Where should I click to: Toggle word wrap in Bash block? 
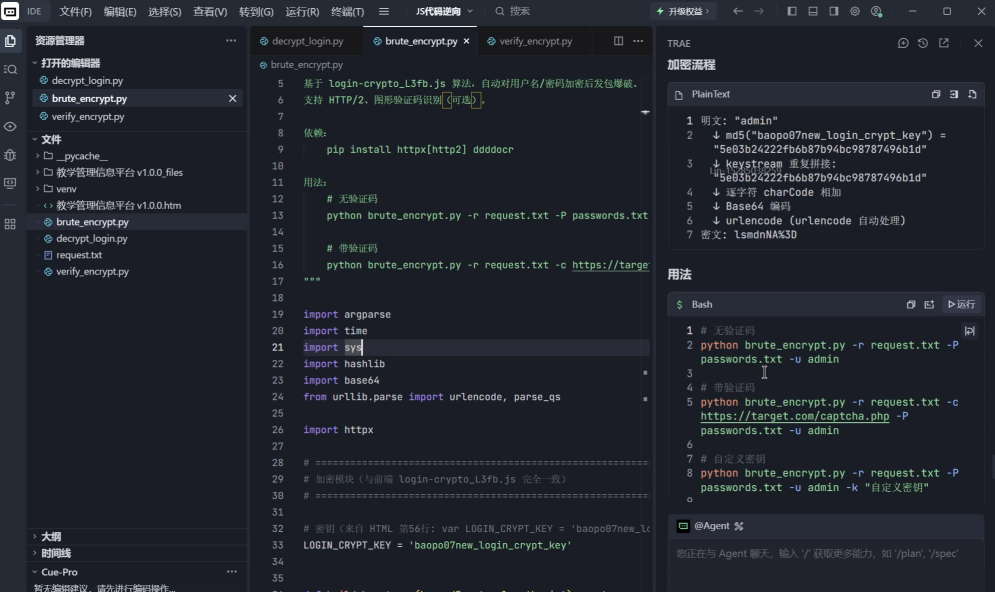tap(969, 331)
